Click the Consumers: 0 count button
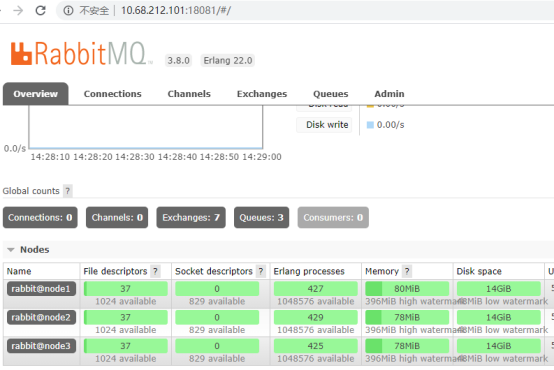554x370 pixels. click(333, 217)
